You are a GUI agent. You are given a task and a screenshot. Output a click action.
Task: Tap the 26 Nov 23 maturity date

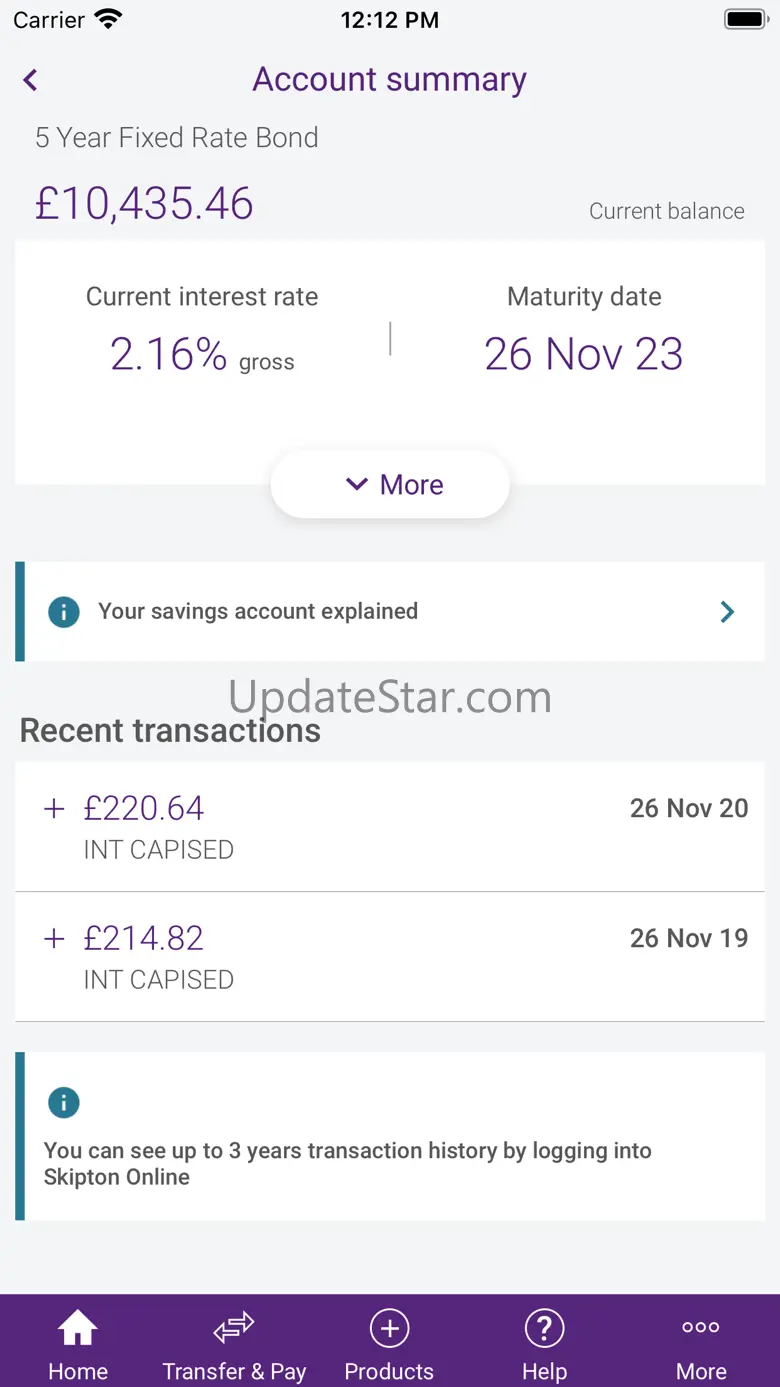pyautogui.click(x=584, y=354)
